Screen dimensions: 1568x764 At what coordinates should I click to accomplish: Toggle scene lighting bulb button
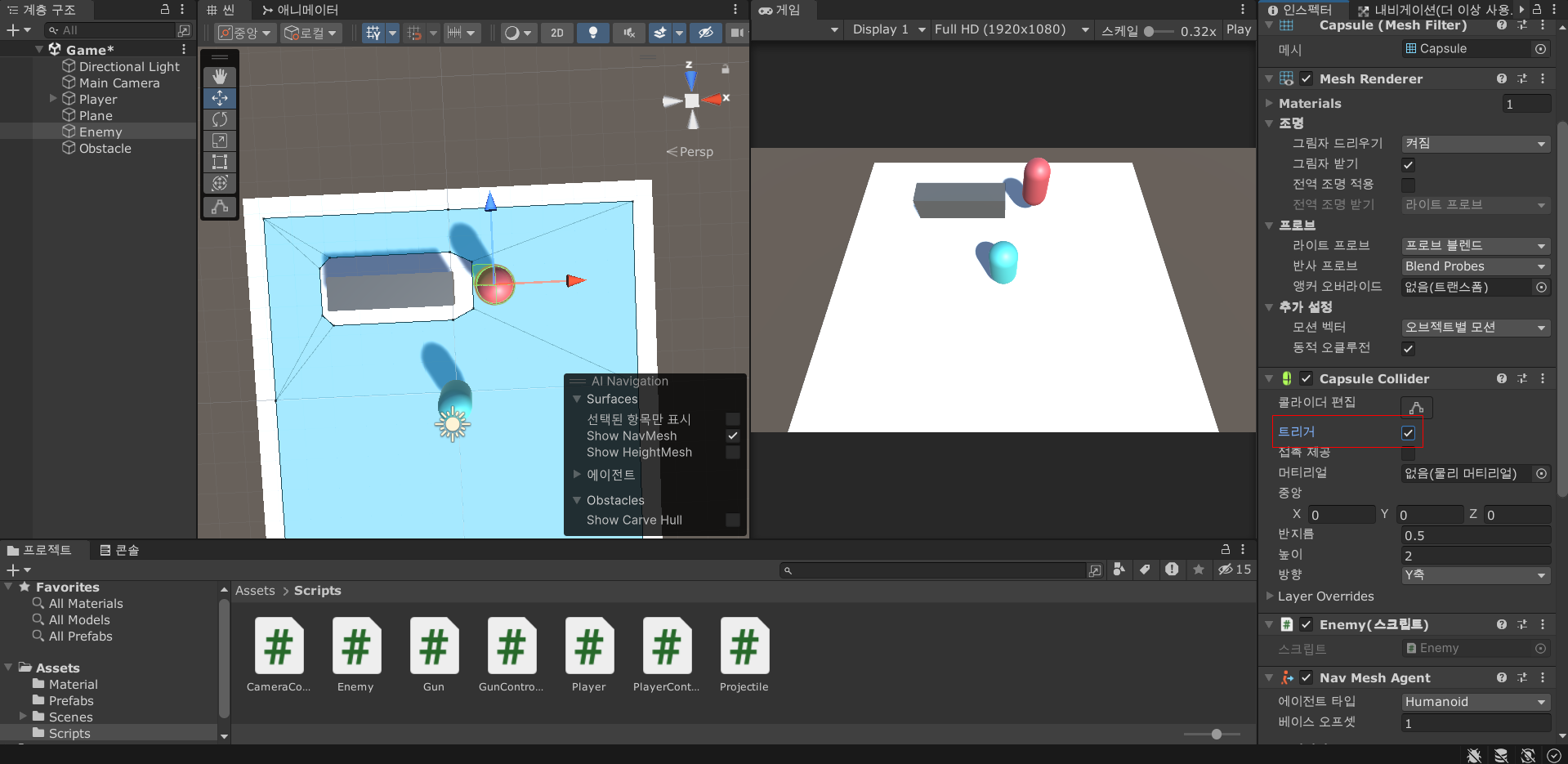pyautogui.click(x=593, y=33)
